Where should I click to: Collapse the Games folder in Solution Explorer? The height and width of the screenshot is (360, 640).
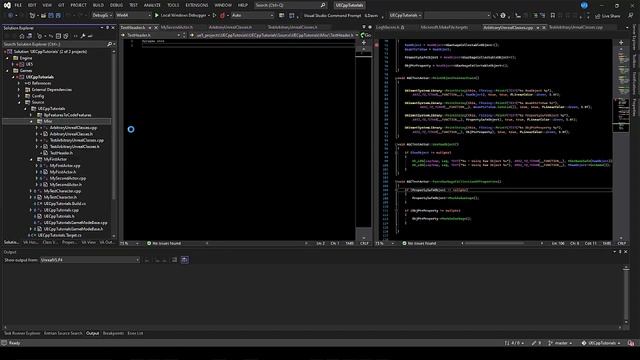pyautogui.click(x=7, y=71)
